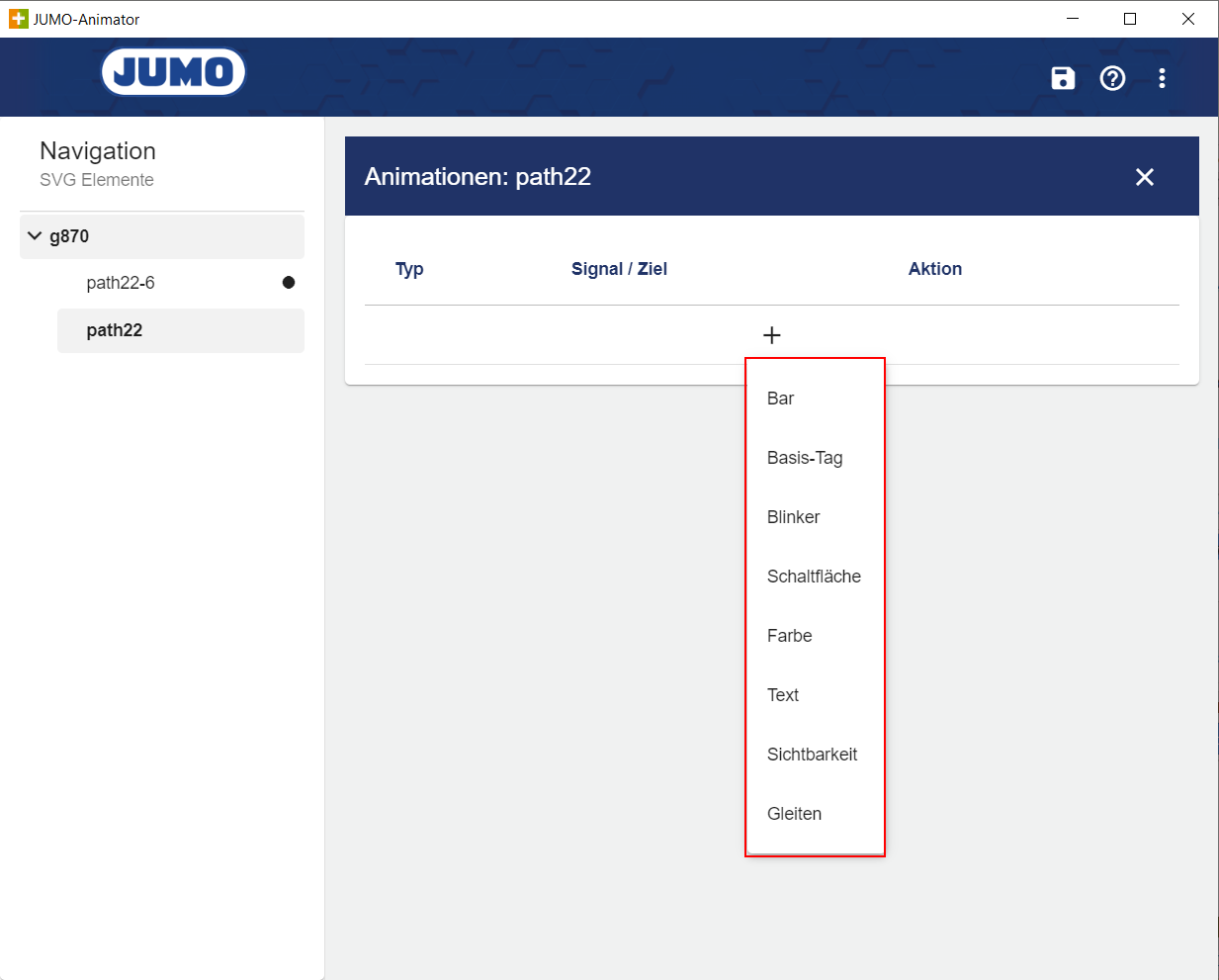Choose the Text menu entry

(x=783, y=695)
